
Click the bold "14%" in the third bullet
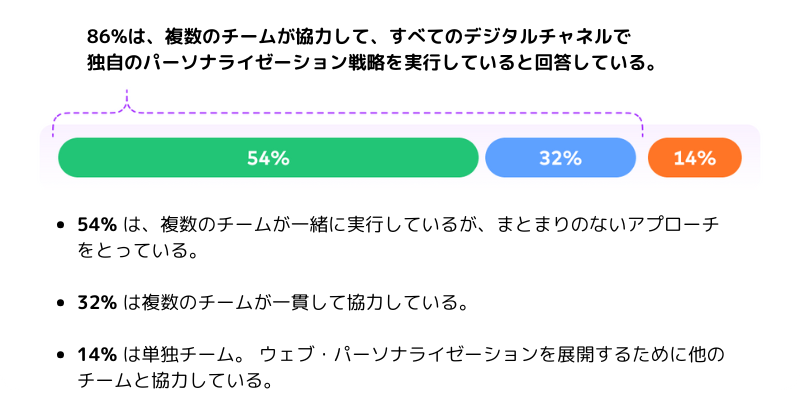coord(97,355)
